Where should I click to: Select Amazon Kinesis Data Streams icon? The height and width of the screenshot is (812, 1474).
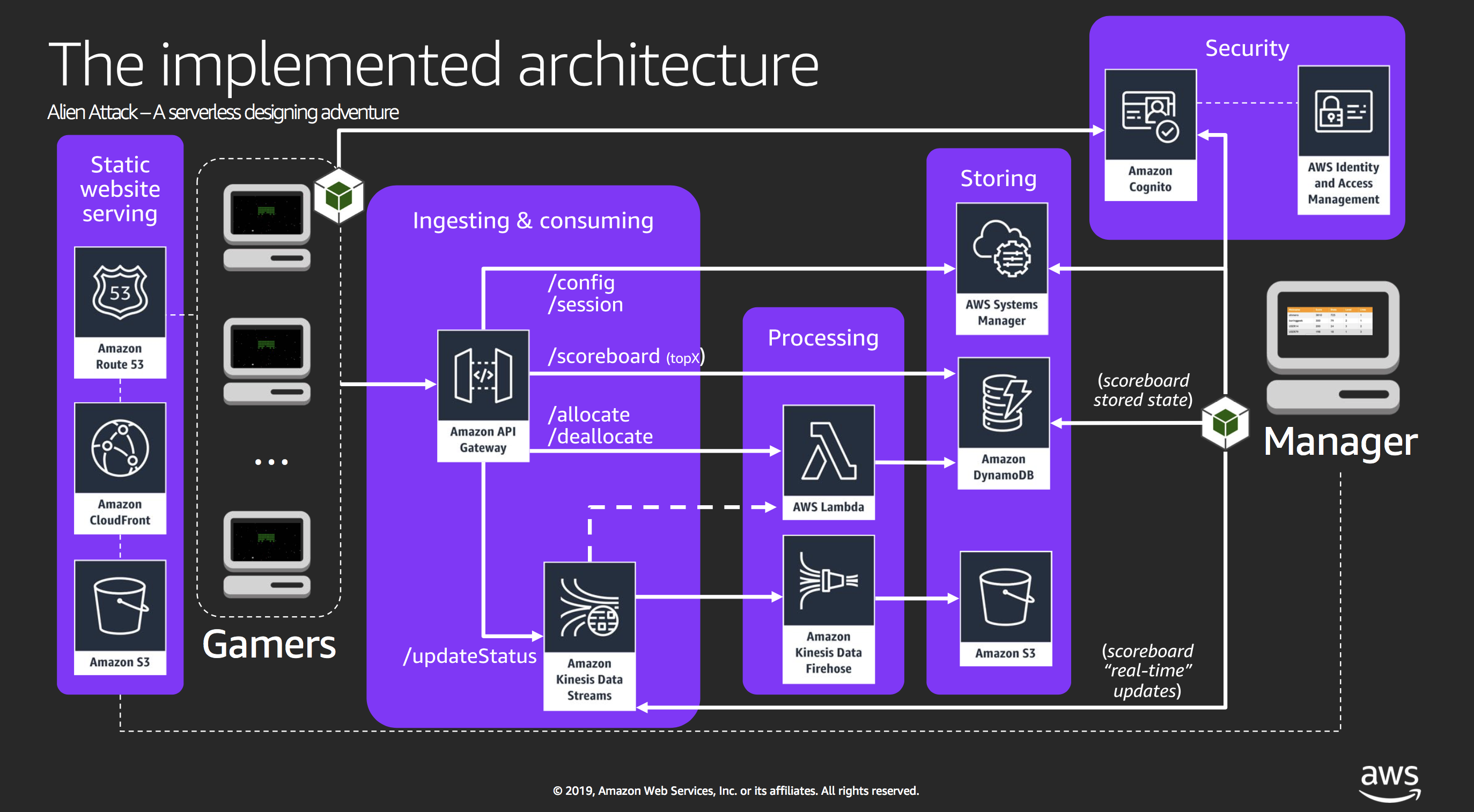[589, 608]
